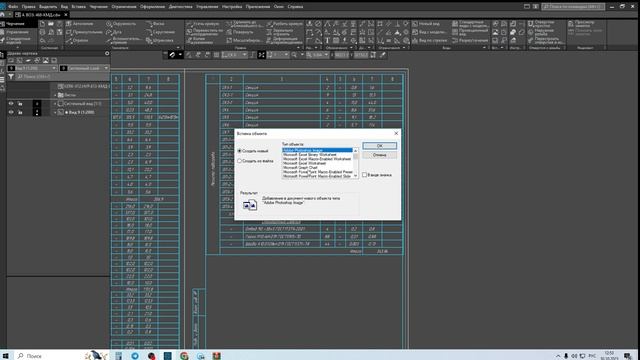Select the Автолиния drawing tool
640x360 pixels.
click(x=80, y=24)
